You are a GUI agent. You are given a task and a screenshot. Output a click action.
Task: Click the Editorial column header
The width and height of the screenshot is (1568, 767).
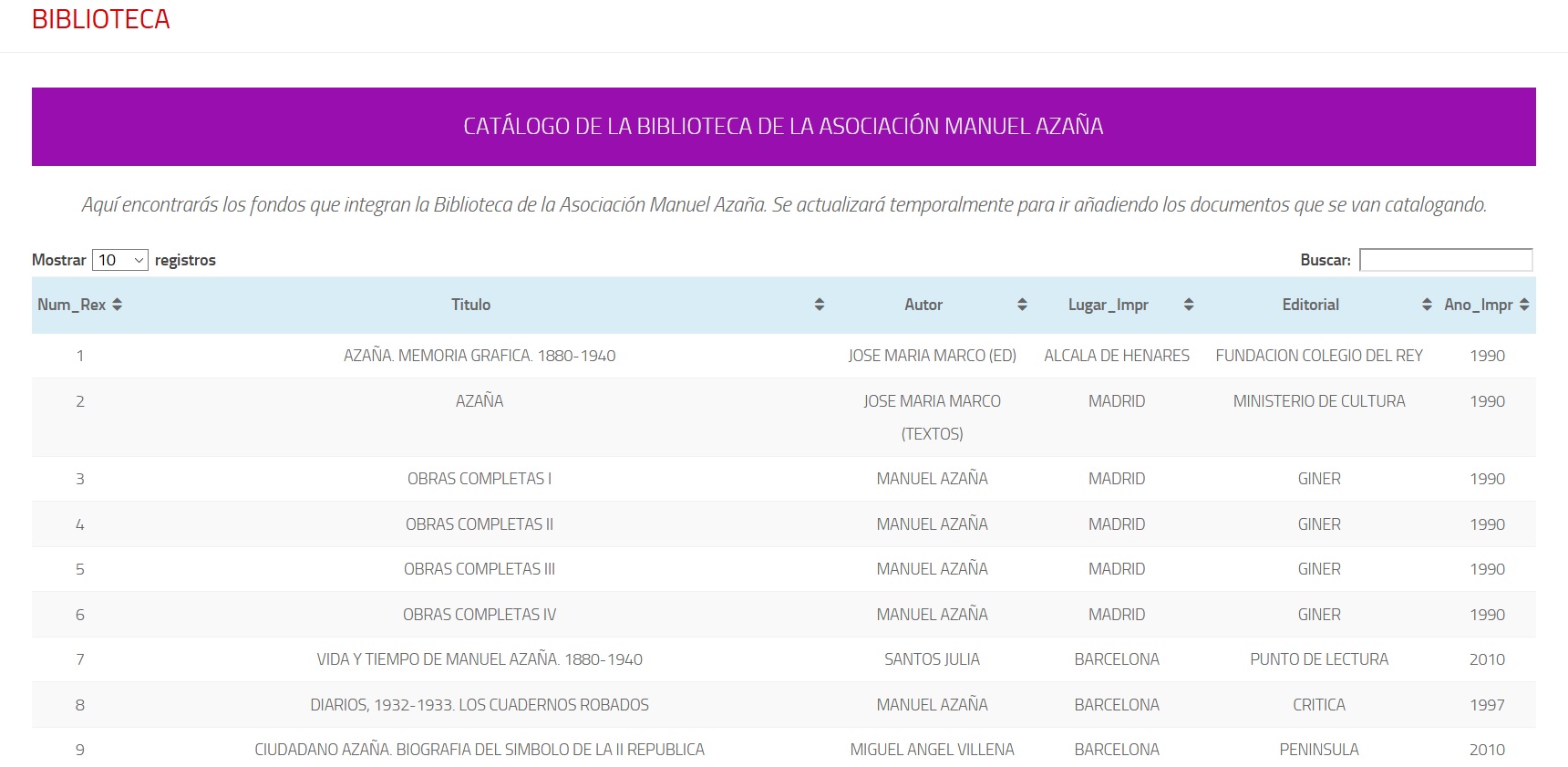[x=1311, y=305]
